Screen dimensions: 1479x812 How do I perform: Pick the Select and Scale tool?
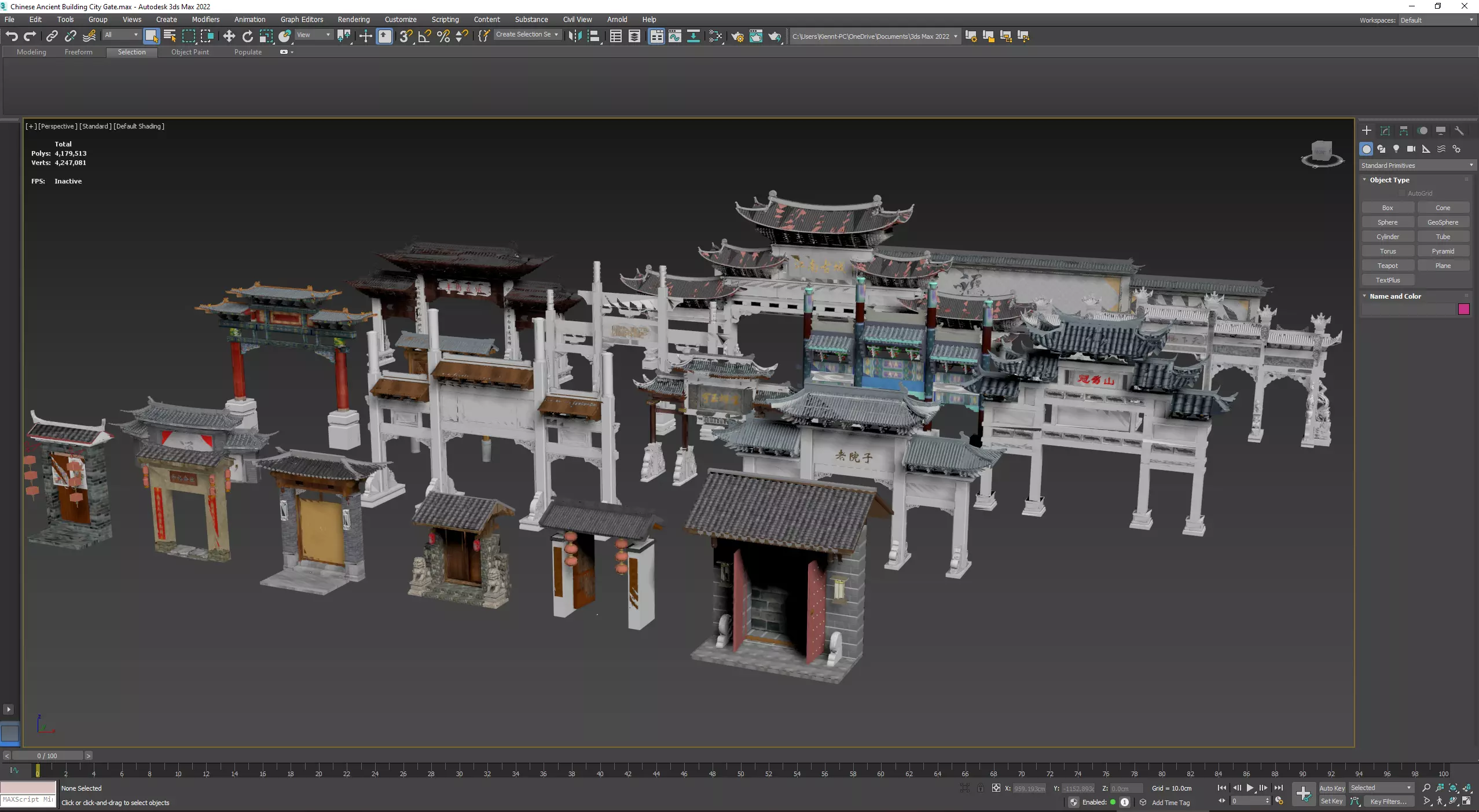pos(266,36)
